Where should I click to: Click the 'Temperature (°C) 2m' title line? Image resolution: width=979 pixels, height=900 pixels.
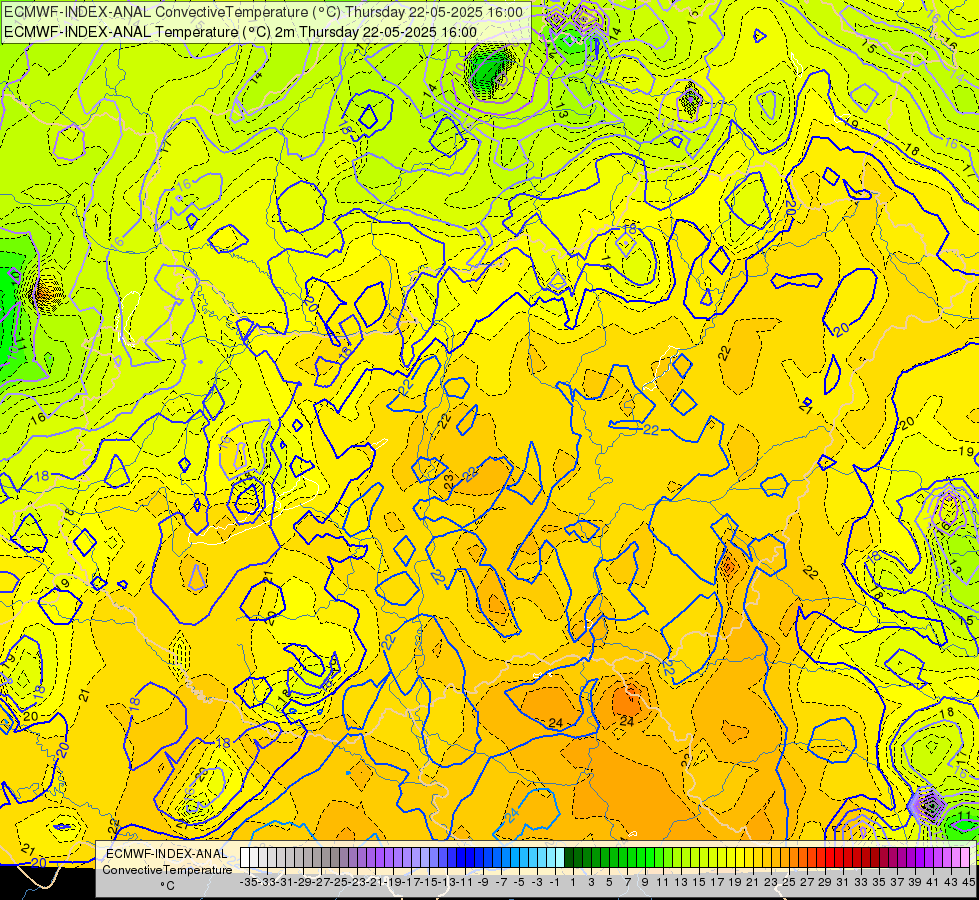tap(240, 32)
